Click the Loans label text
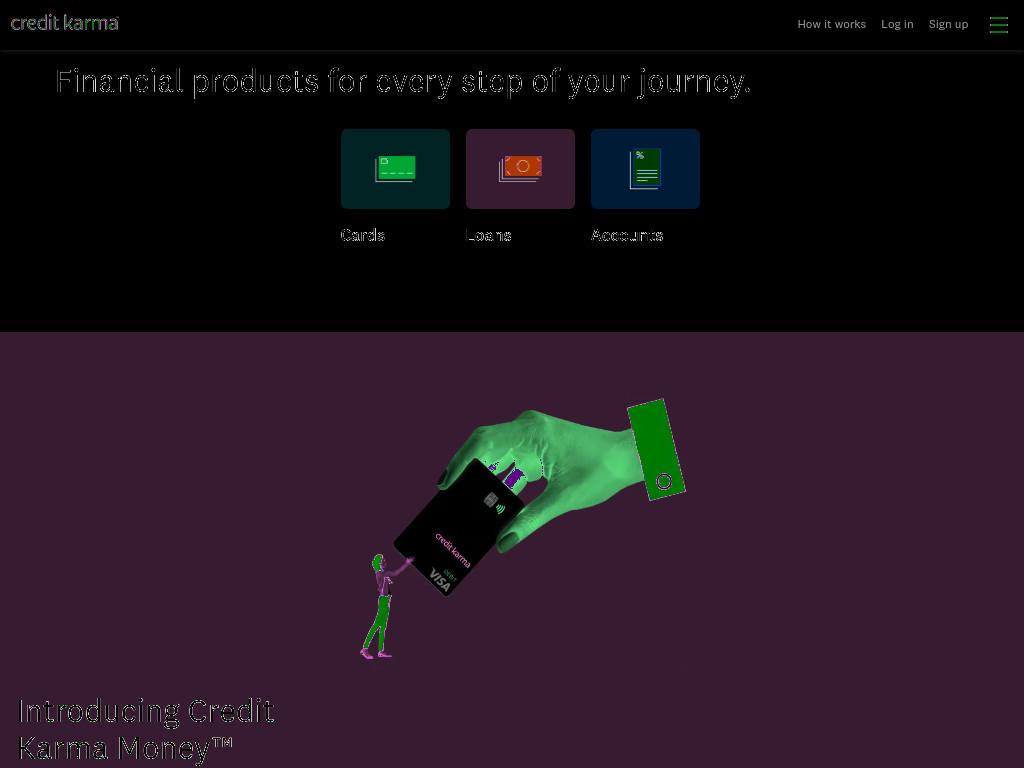1024x768 pixels. click(488, 235)
